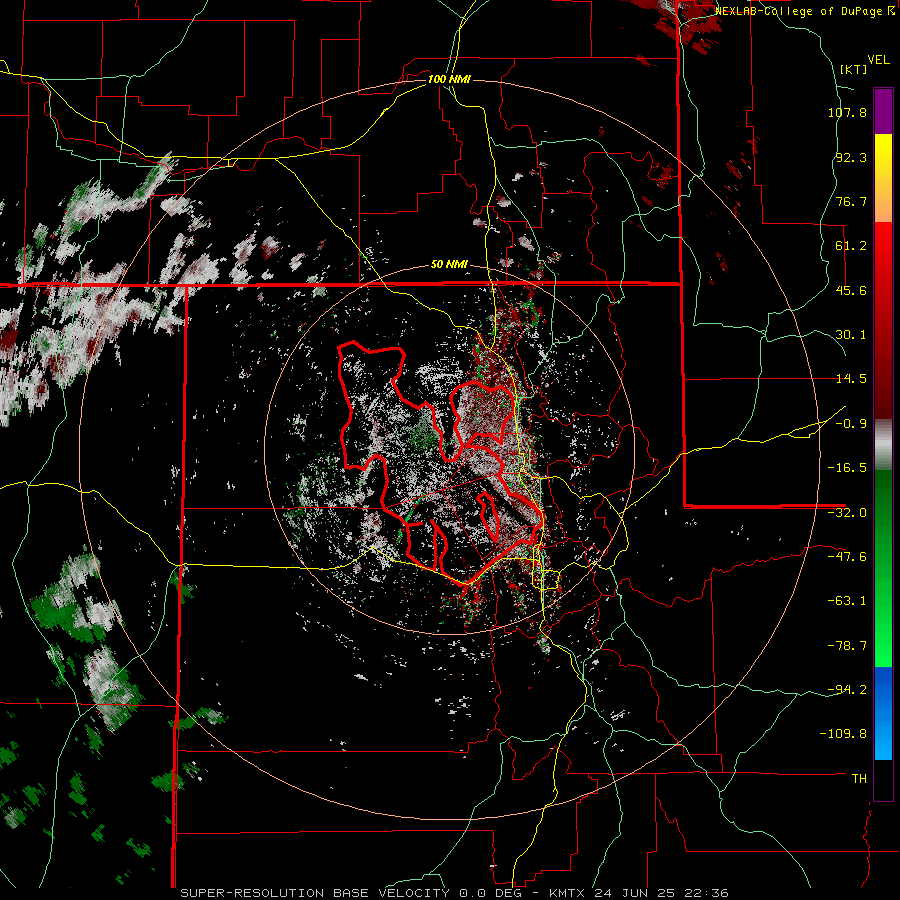
Task: Click the -63.1 velocity scale value
Action: [x=847, y=601]
